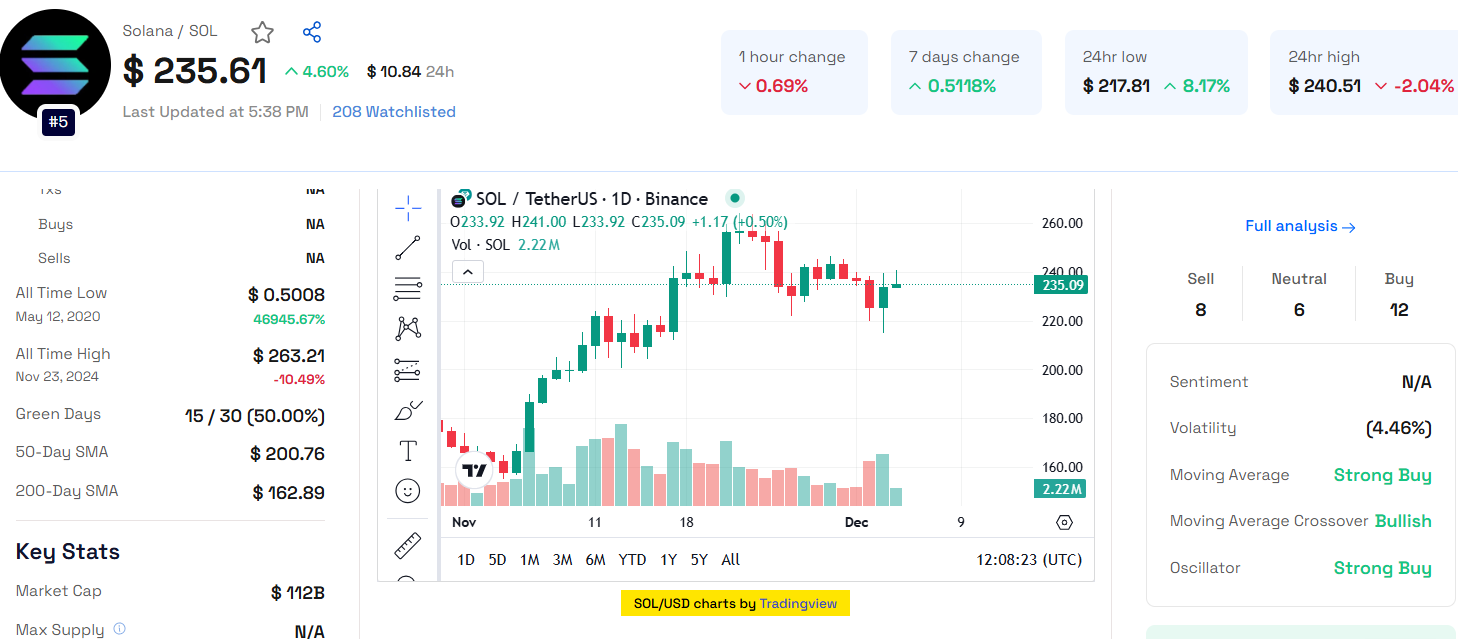Switch the chart range to 1Y
The width and height of the screenshot is (1458, 639).
tap(668, 560)
